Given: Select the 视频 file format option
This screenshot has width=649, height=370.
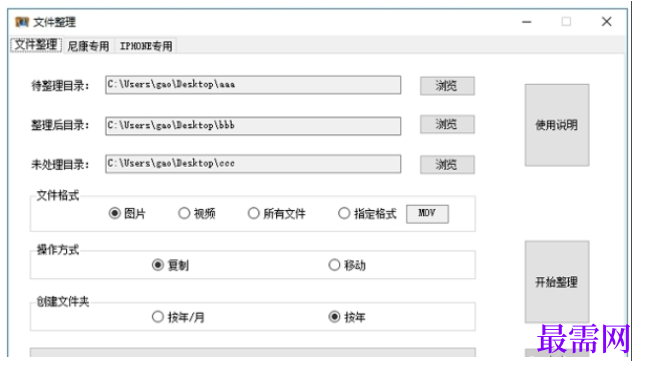Looking at the screenshot, I should click(197, 214).
